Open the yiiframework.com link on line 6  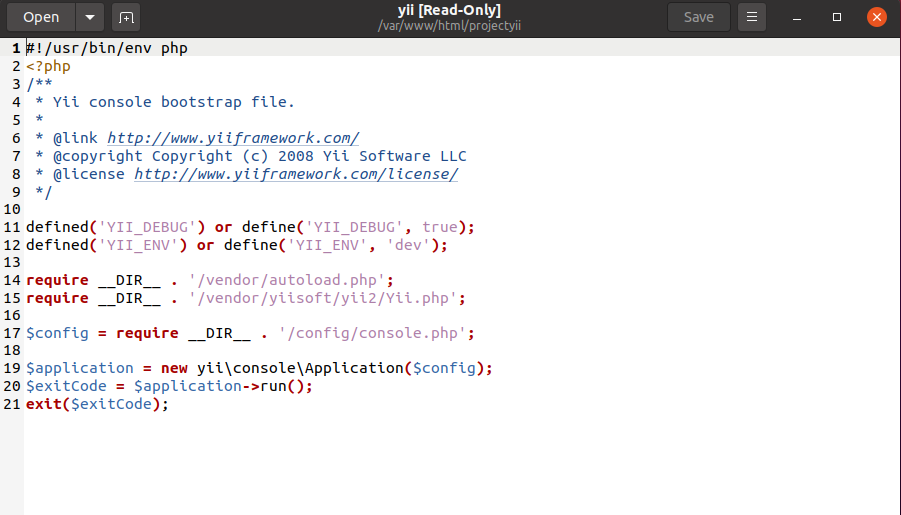tap(233, 138)
